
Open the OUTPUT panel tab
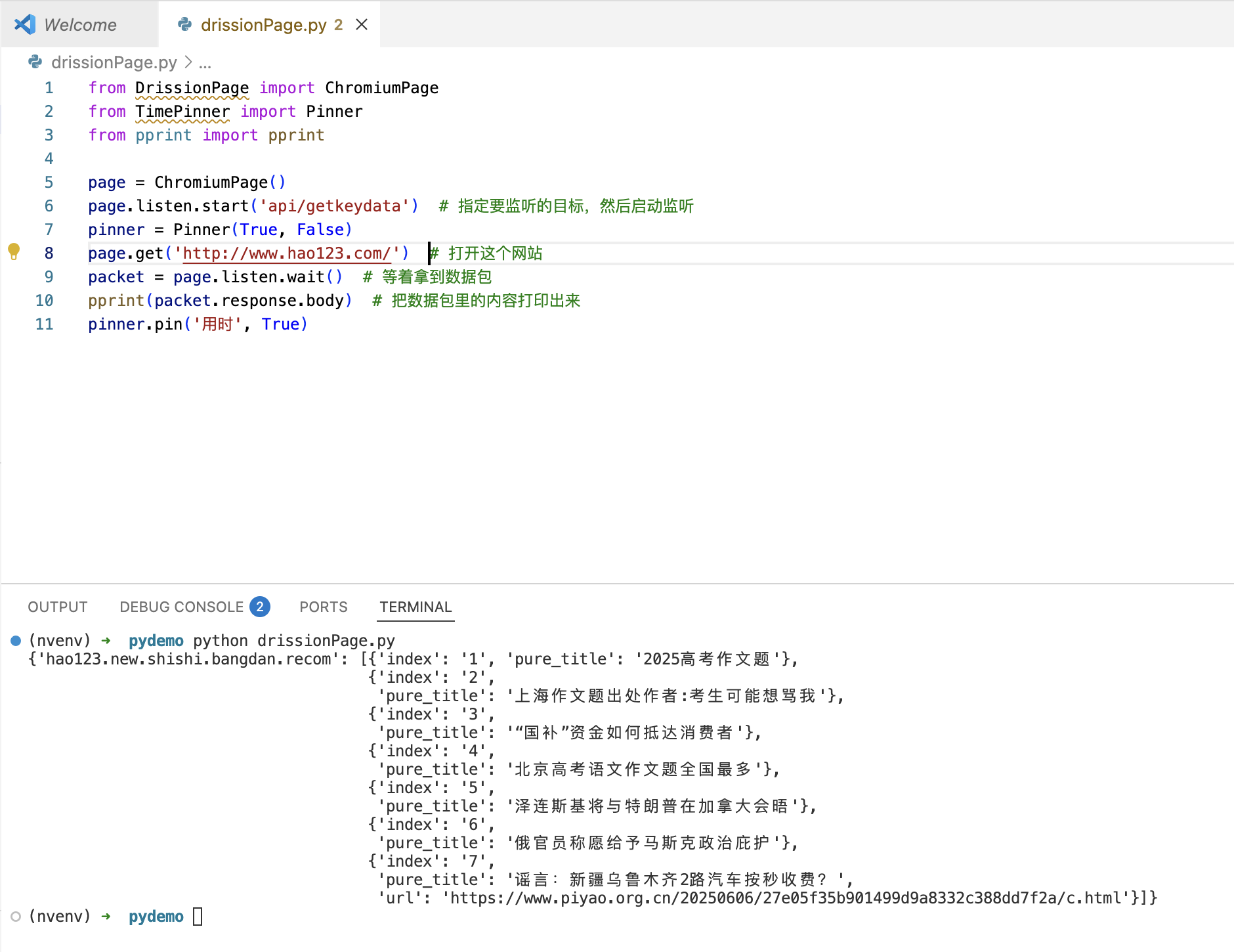coord(58,607)
